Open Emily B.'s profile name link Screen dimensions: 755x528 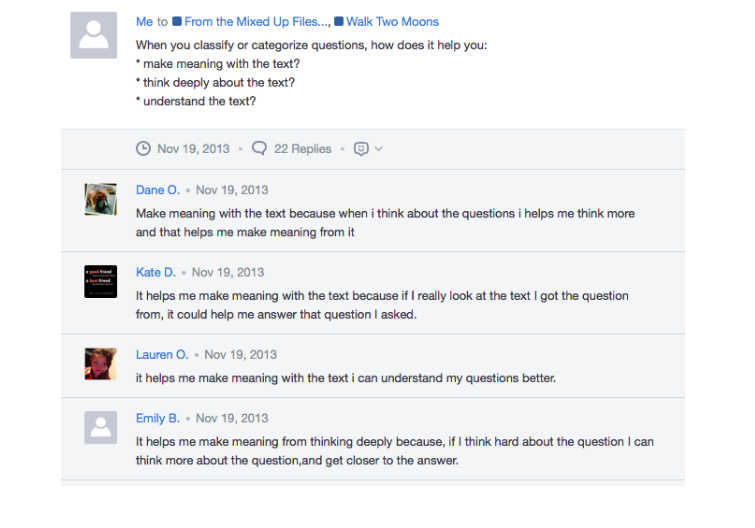click(158, 418)
